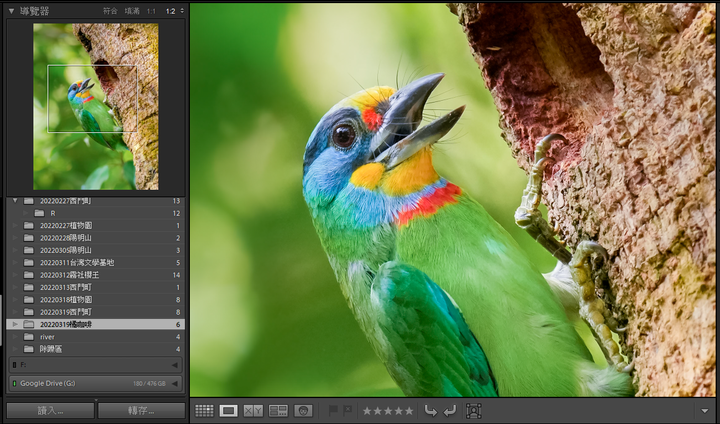This screenshot has width=720, height=424.
Task: Expand the Google Drive (G:) volume
Action: tap(174, 384)
